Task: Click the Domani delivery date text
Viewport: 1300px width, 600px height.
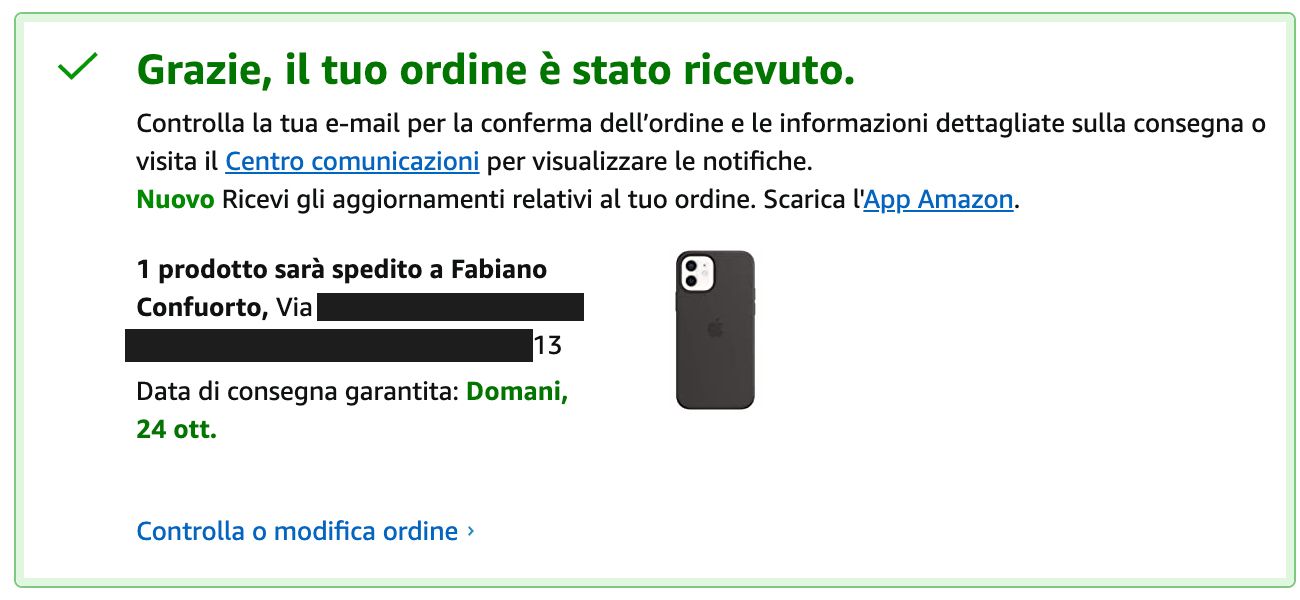Action: (x=517, y=392)
